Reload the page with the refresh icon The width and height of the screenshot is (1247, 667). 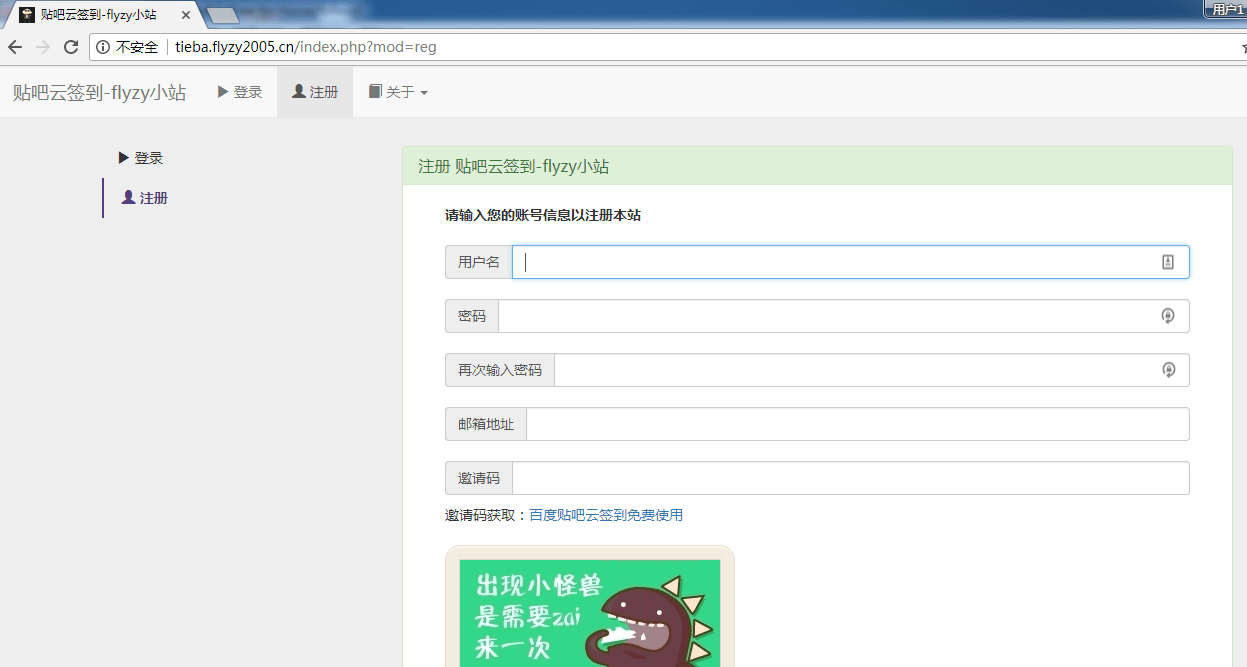[71, 47]
